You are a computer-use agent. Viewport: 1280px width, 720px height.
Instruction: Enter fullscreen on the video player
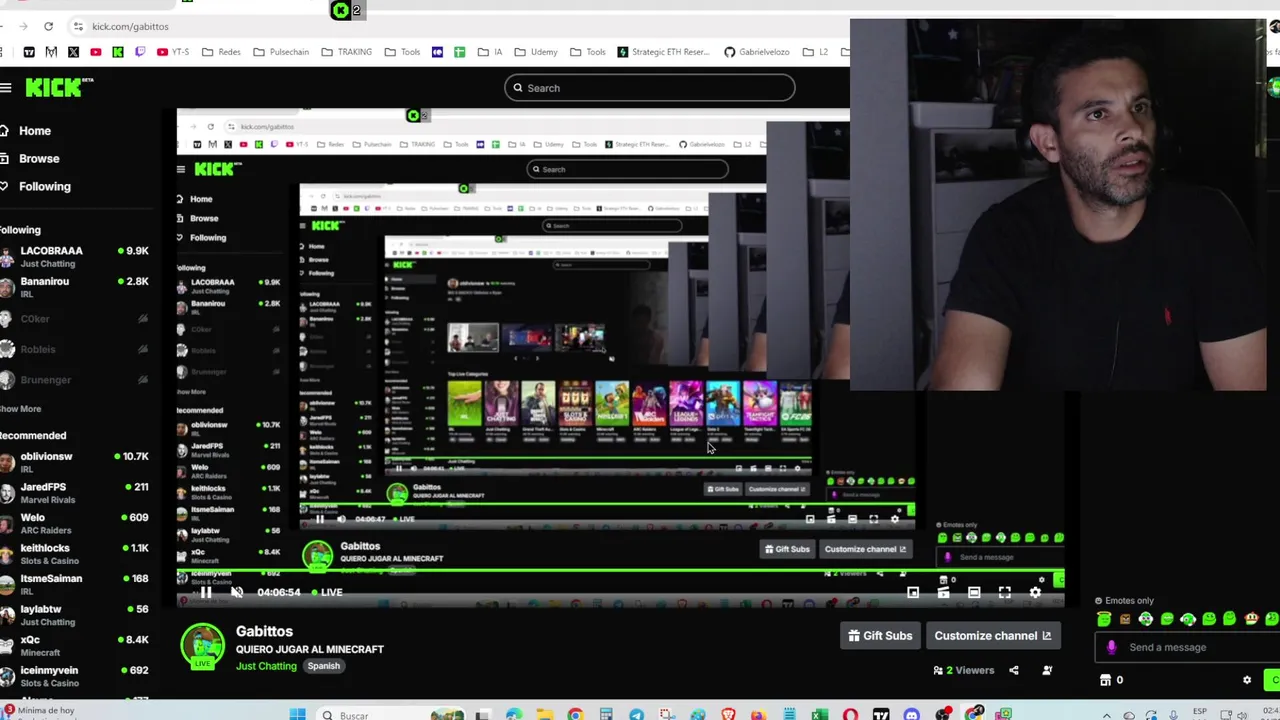[x=1005, y=592]
